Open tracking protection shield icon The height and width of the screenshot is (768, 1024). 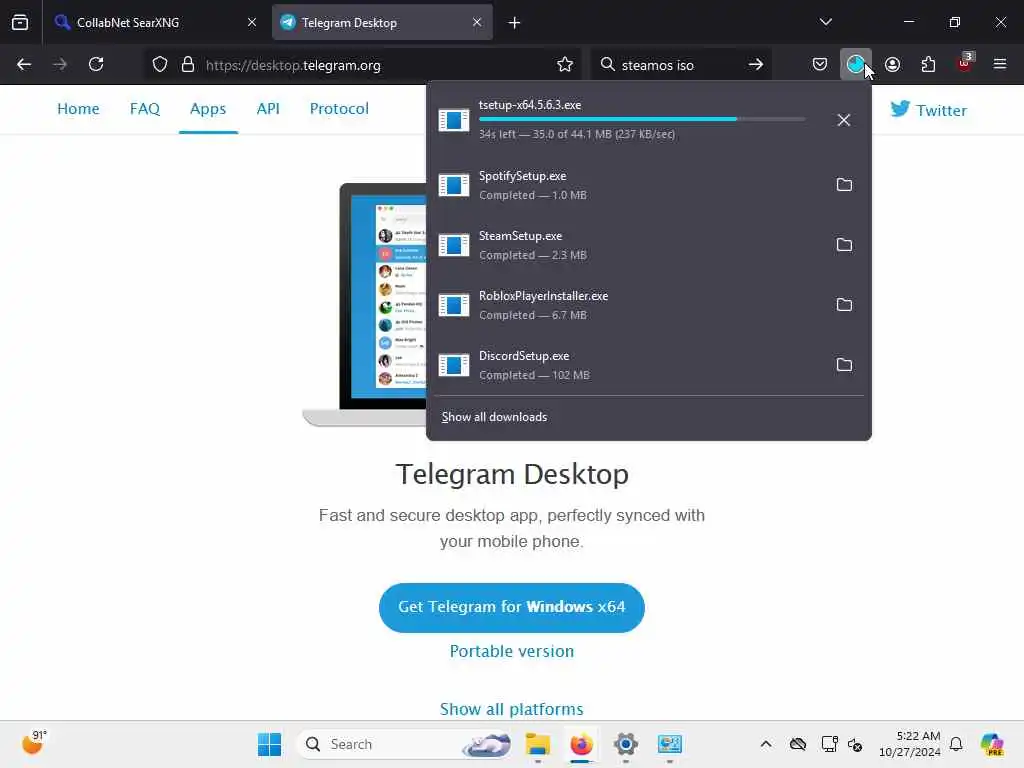pos(159,65)
